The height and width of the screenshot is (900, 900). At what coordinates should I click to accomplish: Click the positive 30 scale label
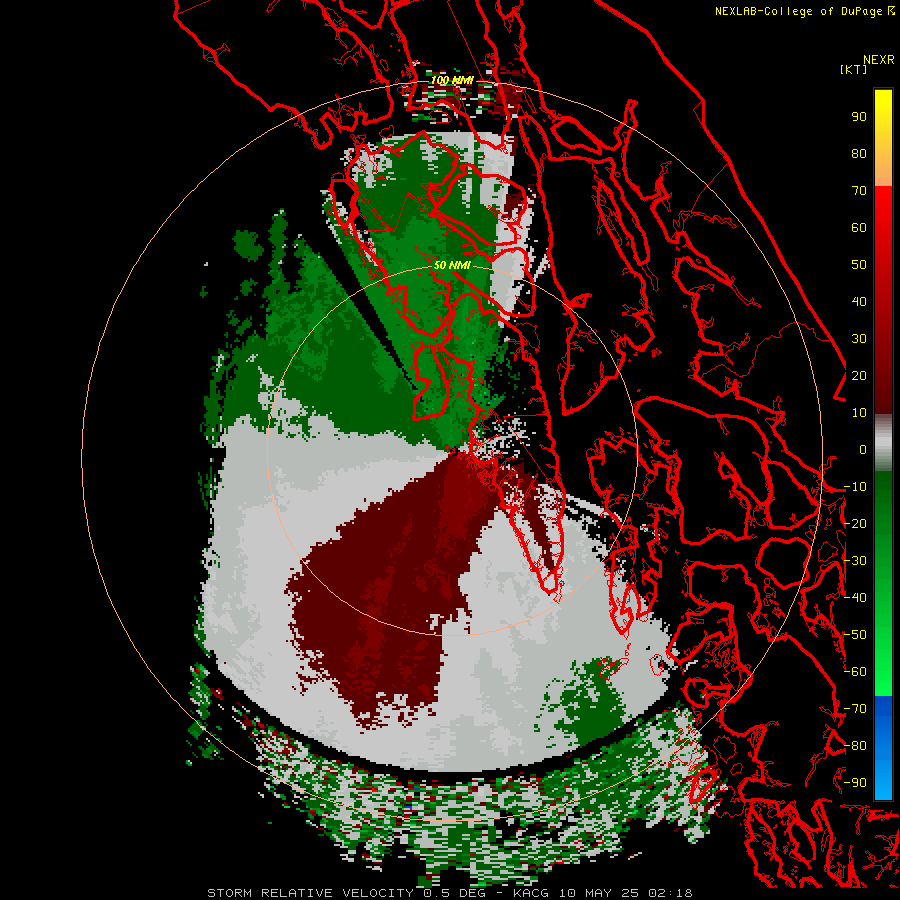click(x=859, y=339)
